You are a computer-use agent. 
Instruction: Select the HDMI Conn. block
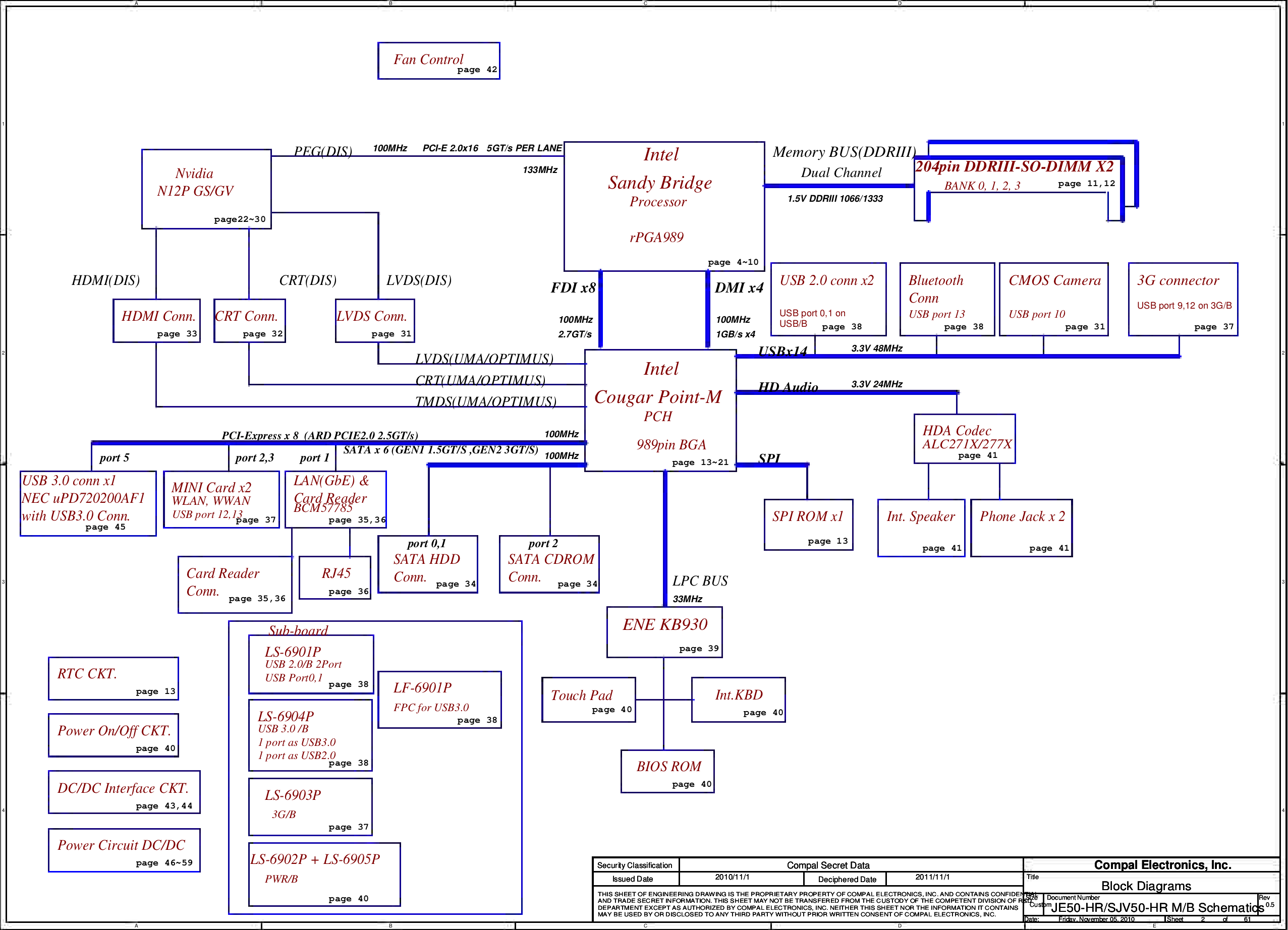pos(157,321)
